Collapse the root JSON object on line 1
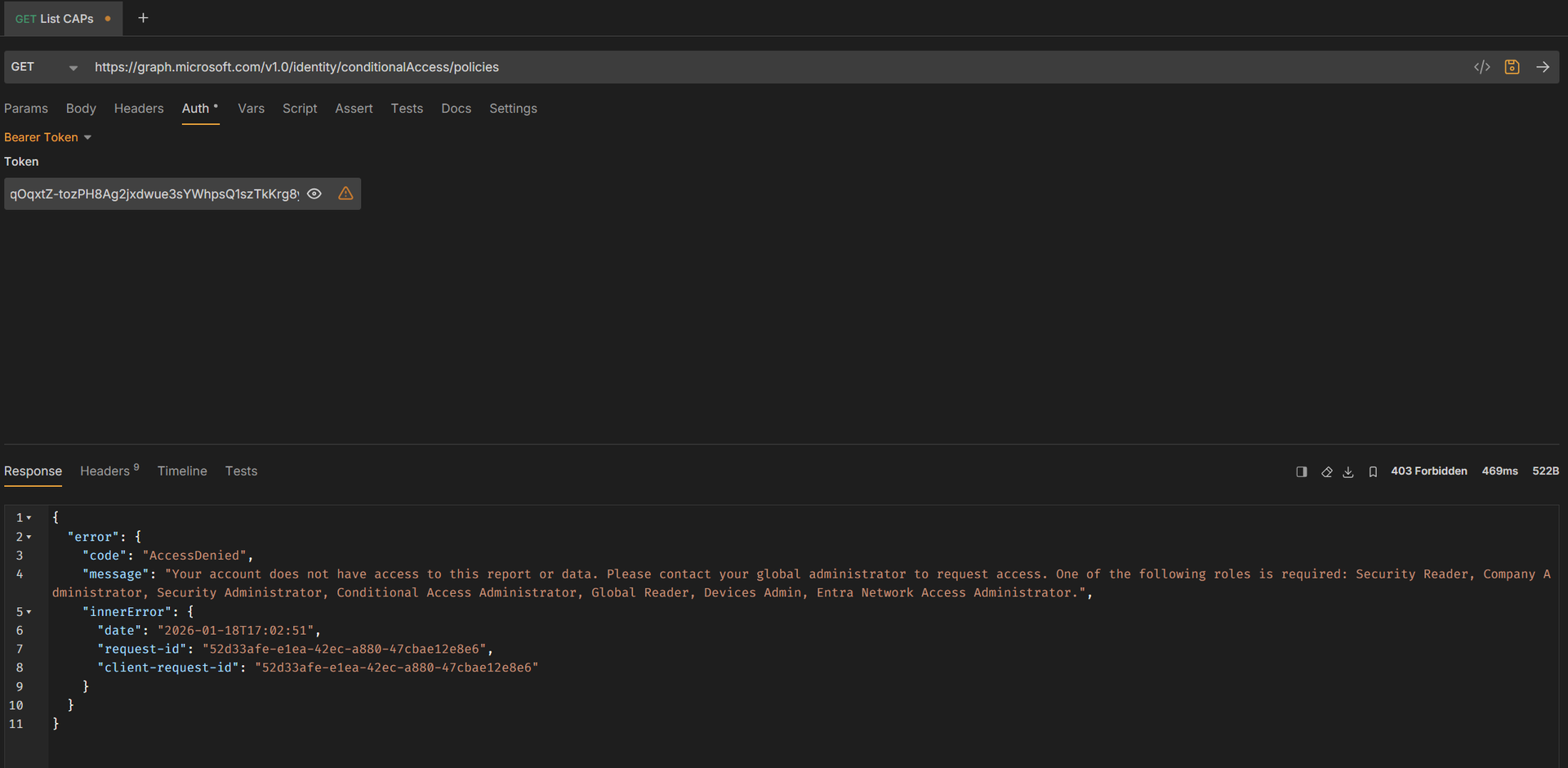 pyautogui.click(x=29, y=518)
